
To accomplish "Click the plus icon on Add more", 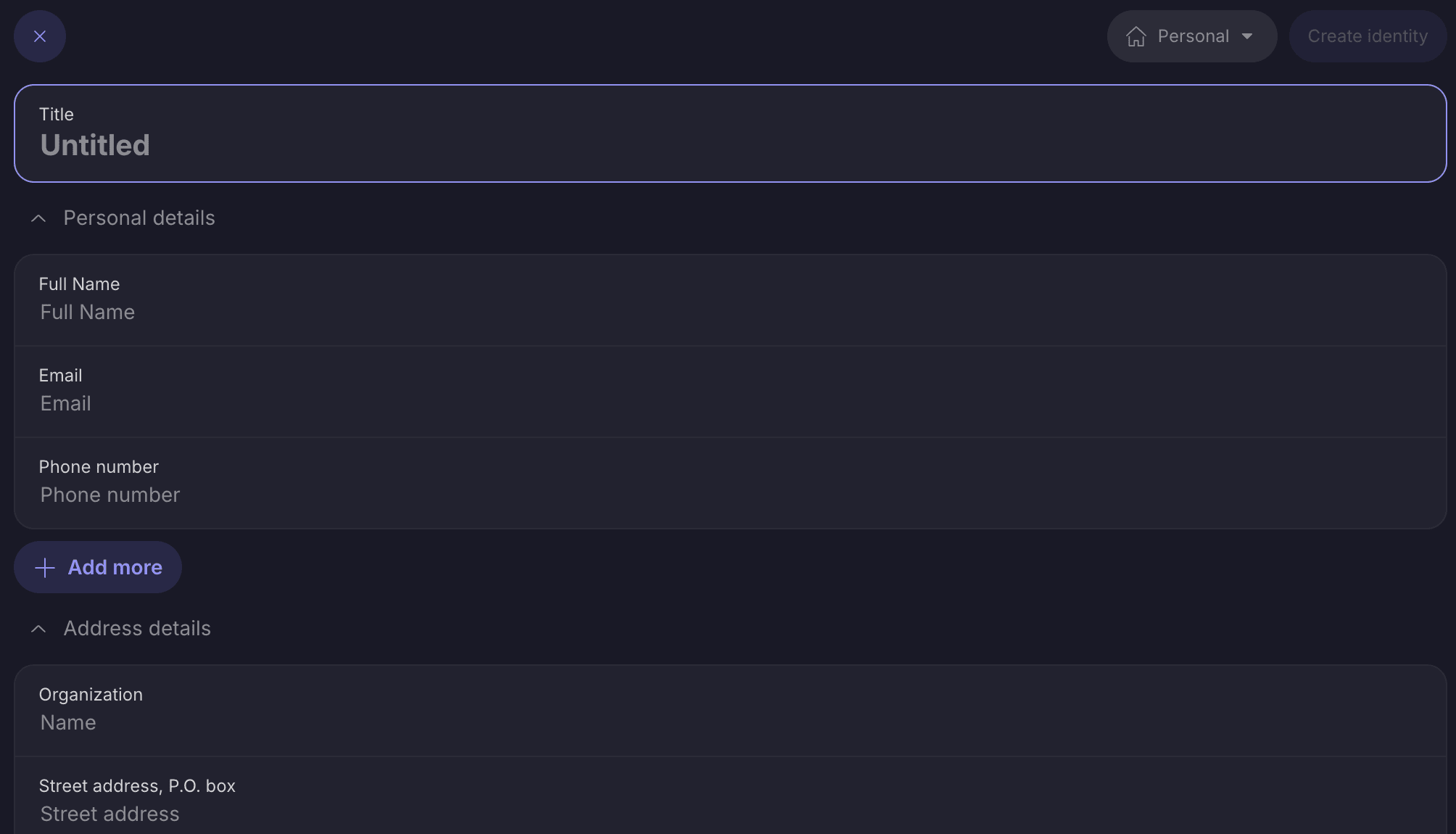I will (45, 567).
